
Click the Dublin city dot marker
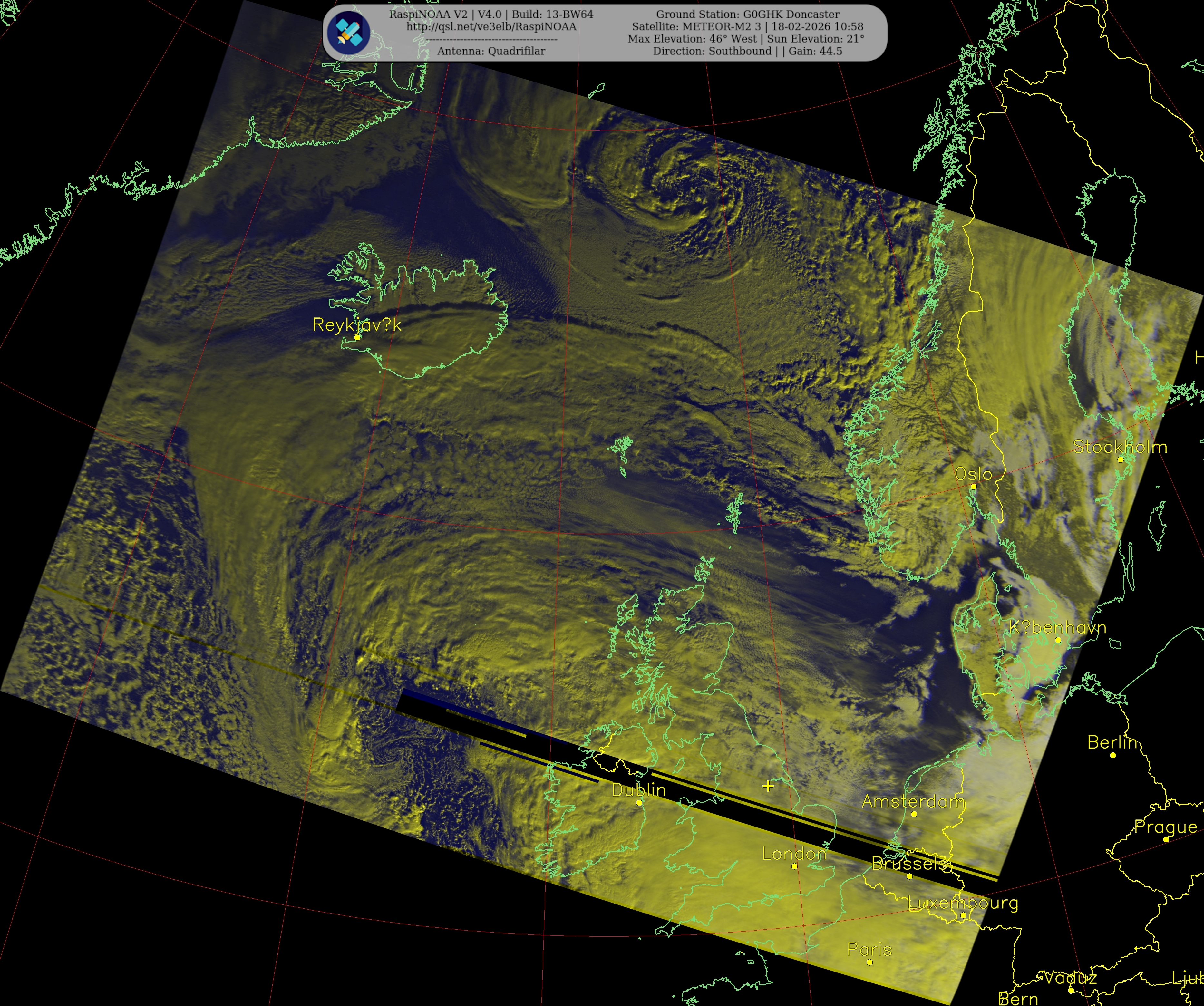pyautogui.click(x=639, y=803)
